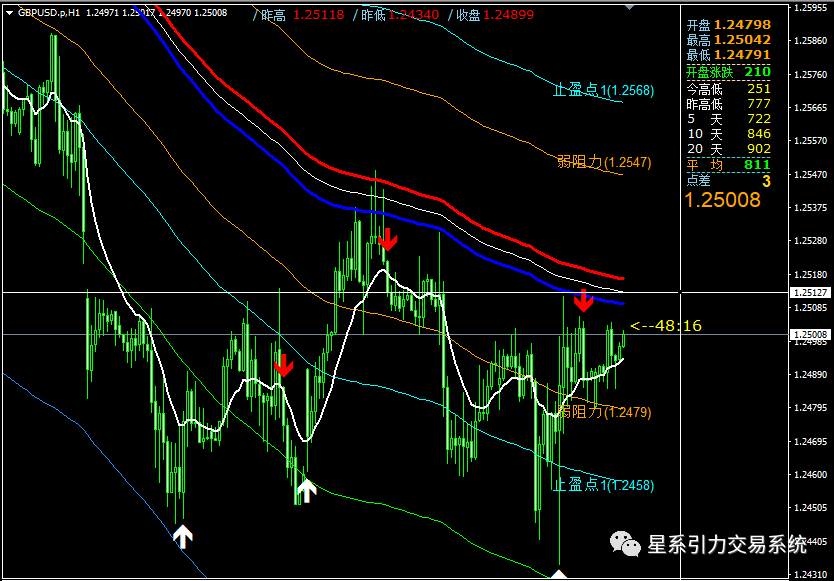Click the 1.25127 horizontal line price tag

(812, 293)
